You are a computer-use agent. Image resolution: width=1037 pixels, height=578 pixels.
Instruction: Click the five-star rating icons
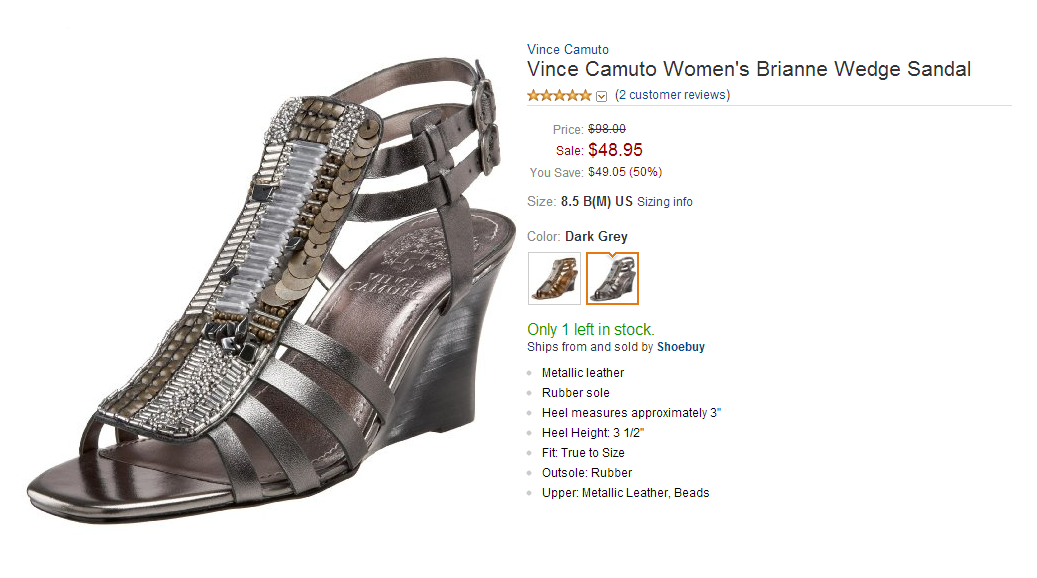[x=559, y=96]
